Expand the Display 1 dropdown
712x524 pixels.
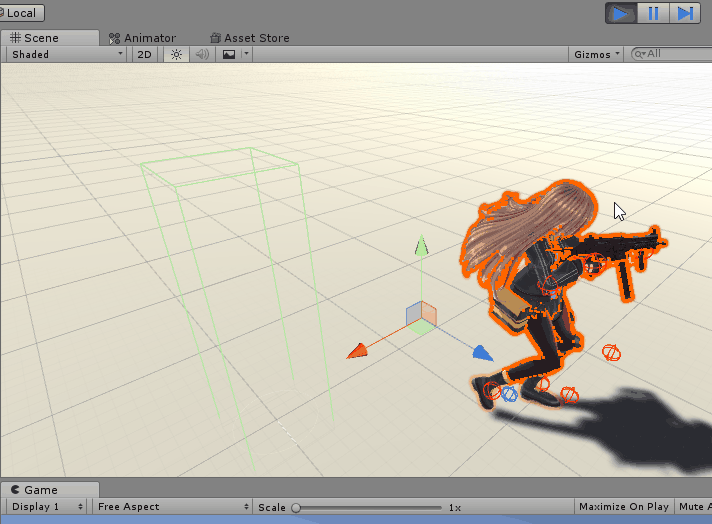tap(46, 507)
